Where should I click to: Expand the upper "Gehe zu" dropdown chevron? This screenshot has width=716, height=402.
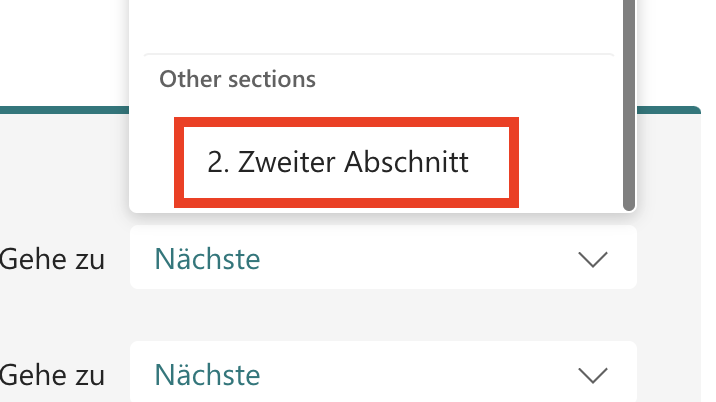tap(593, 260)
